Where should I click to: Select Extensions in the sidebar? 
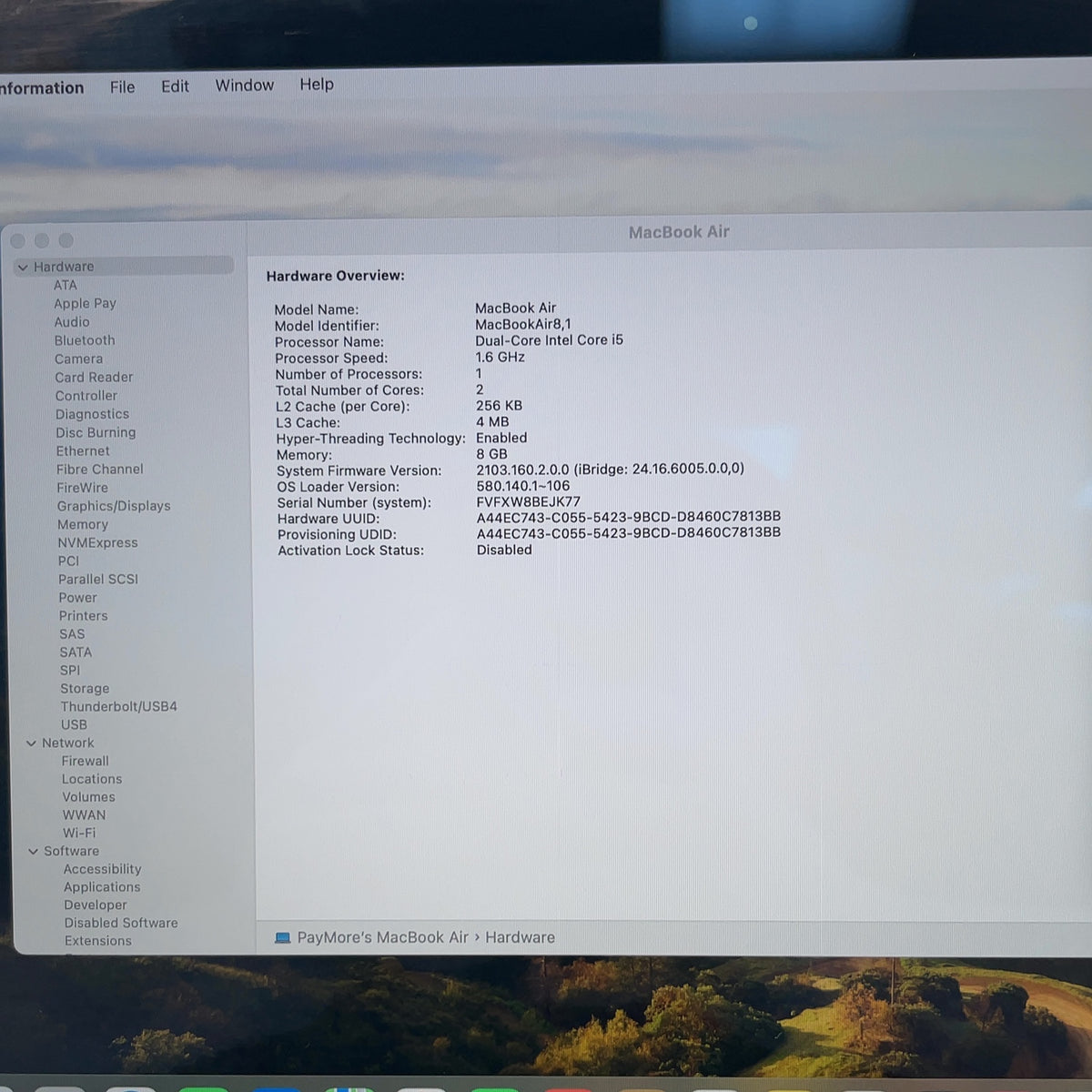tap(98, 941)
